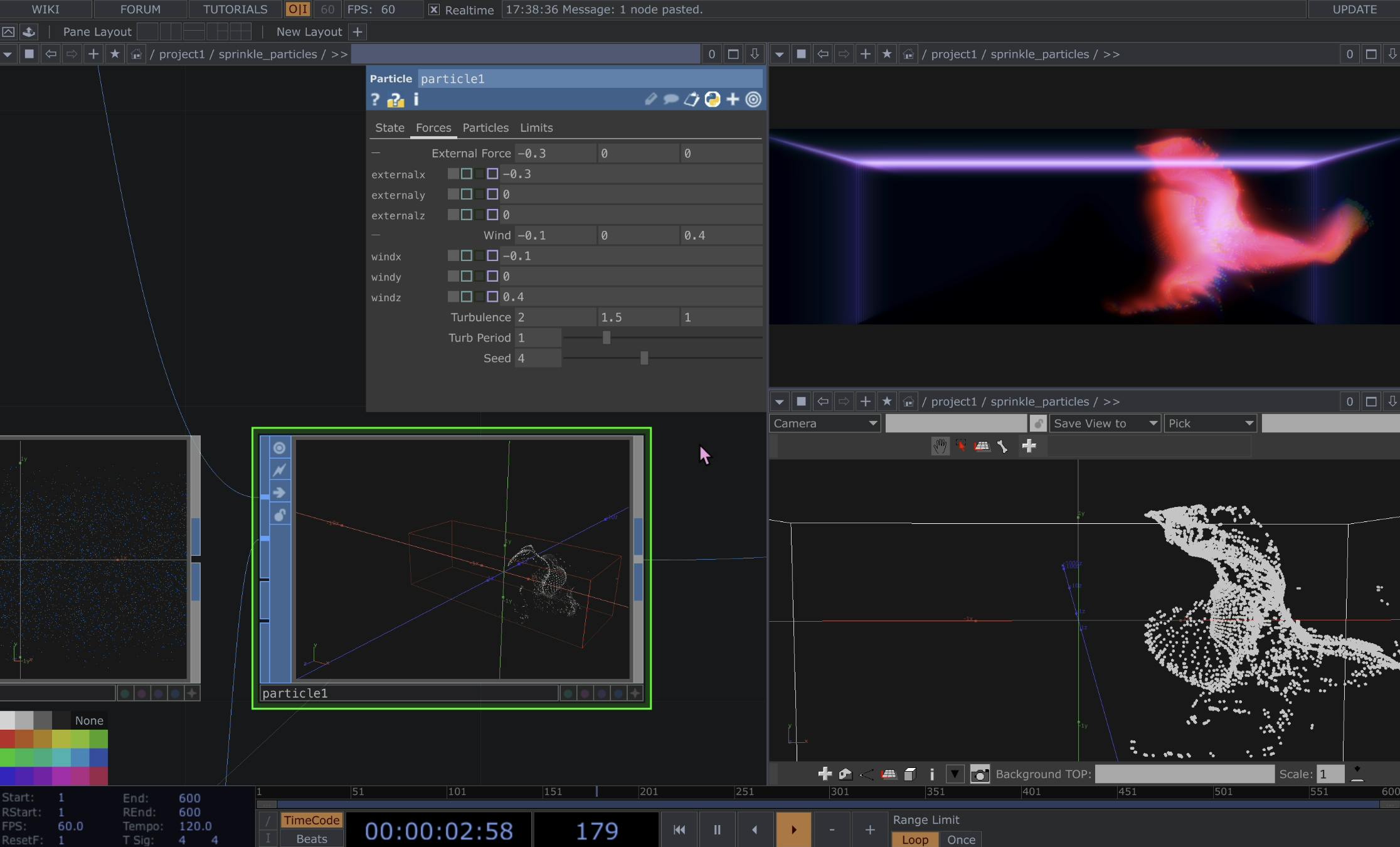Toggle the Realtime checkbox
The image size is (1400, 847).
(x=433, y=10)
